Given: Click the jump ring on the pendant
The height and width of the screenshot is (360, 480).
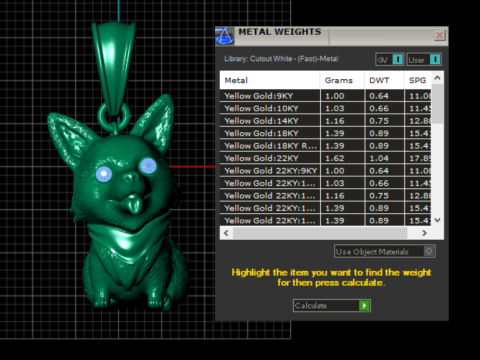Looking at the screenshot, I should tap(114, 116).
